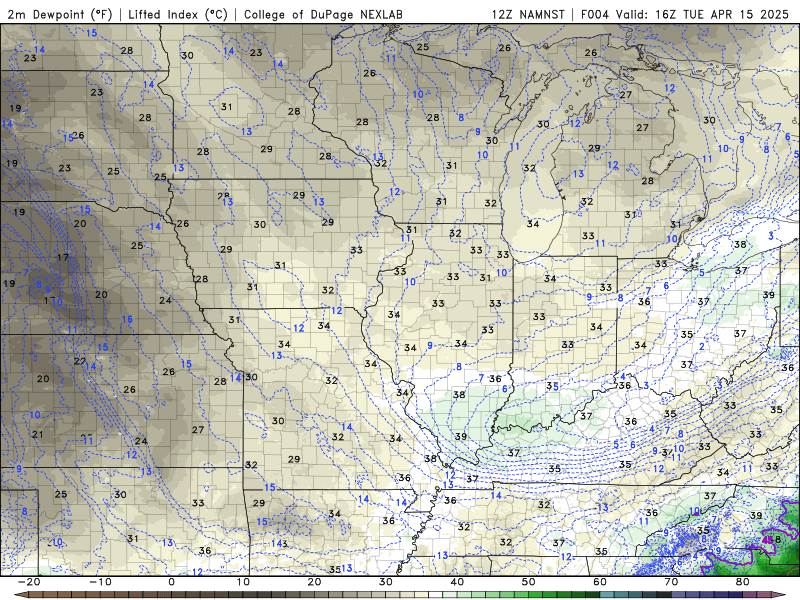Click the "40" color scale label

(457, 582)
